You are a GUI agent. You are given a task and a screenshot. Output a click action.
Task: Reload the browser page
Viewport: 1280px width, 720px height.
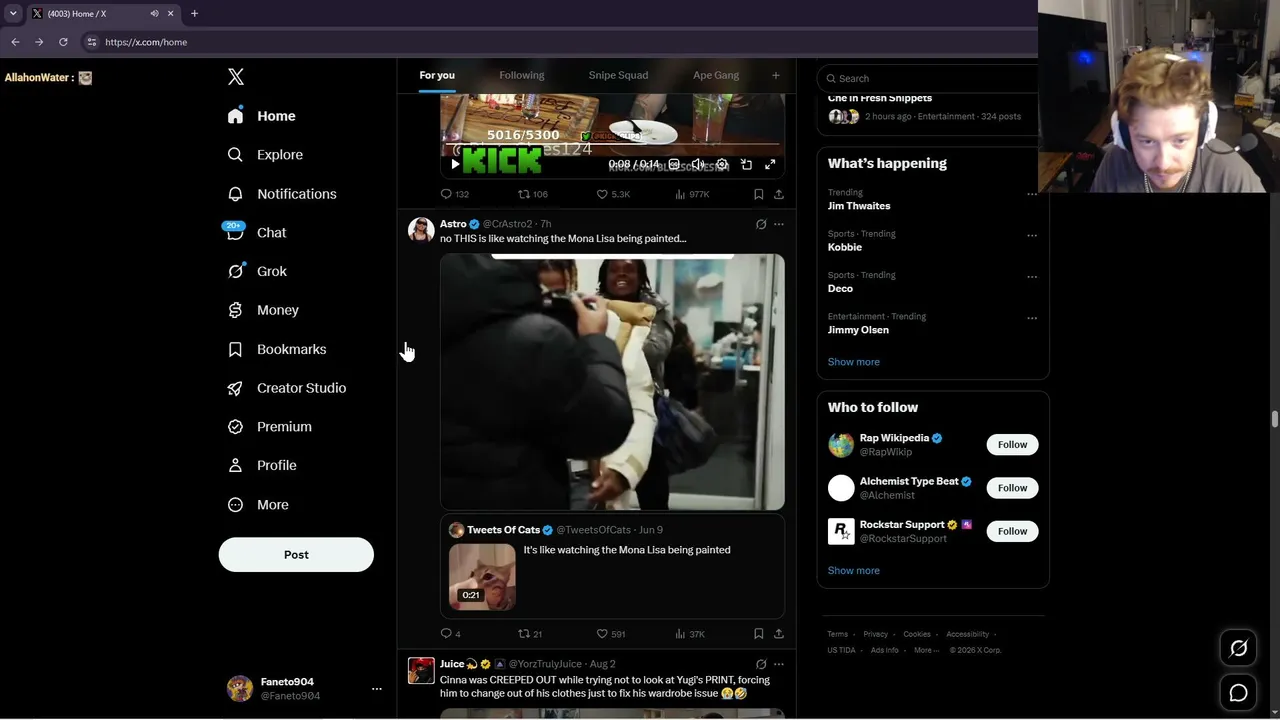click(63, 42)
